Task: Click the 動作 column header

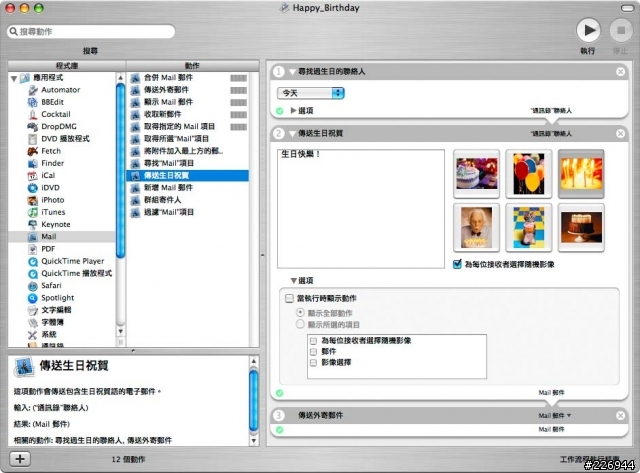Action: point(193,66)
